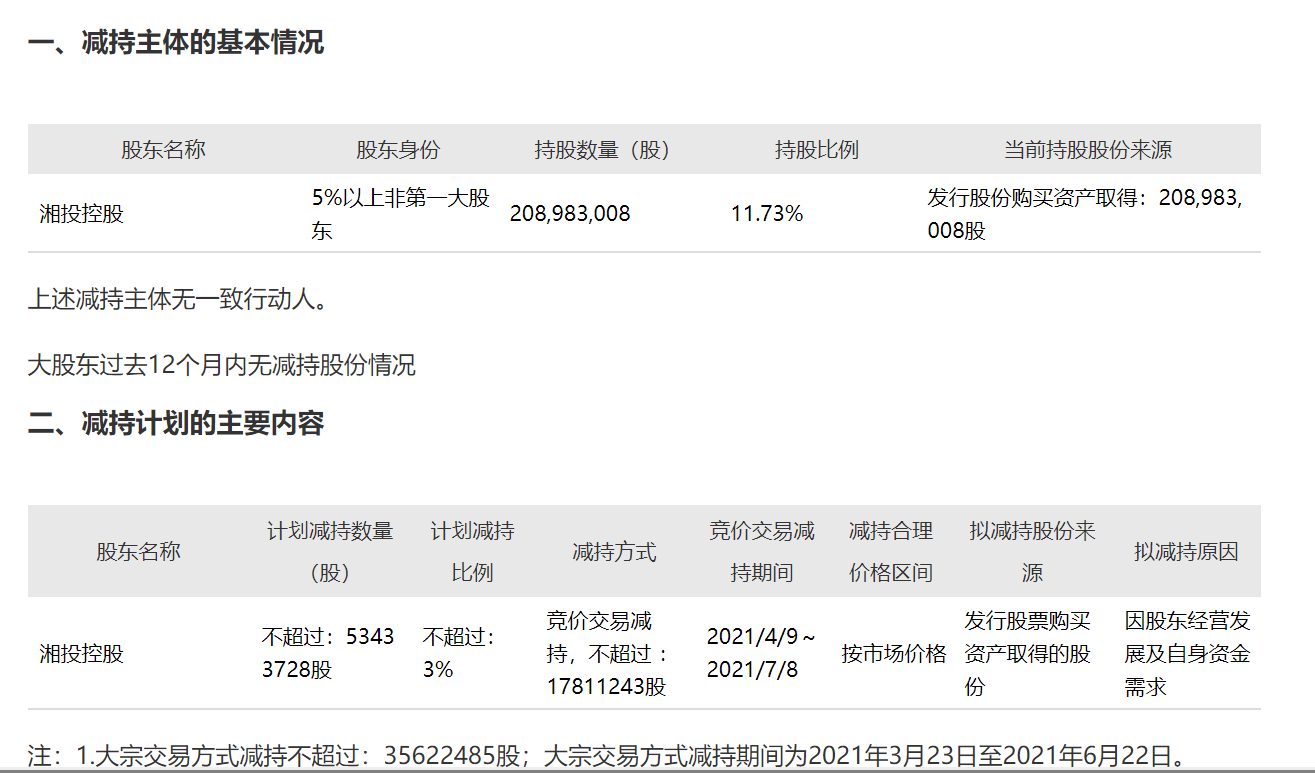Image resolution: width=1315 pixels, height=773 pixels.
Task: Click 股东名称 header in second table
Action: [138, 551]
